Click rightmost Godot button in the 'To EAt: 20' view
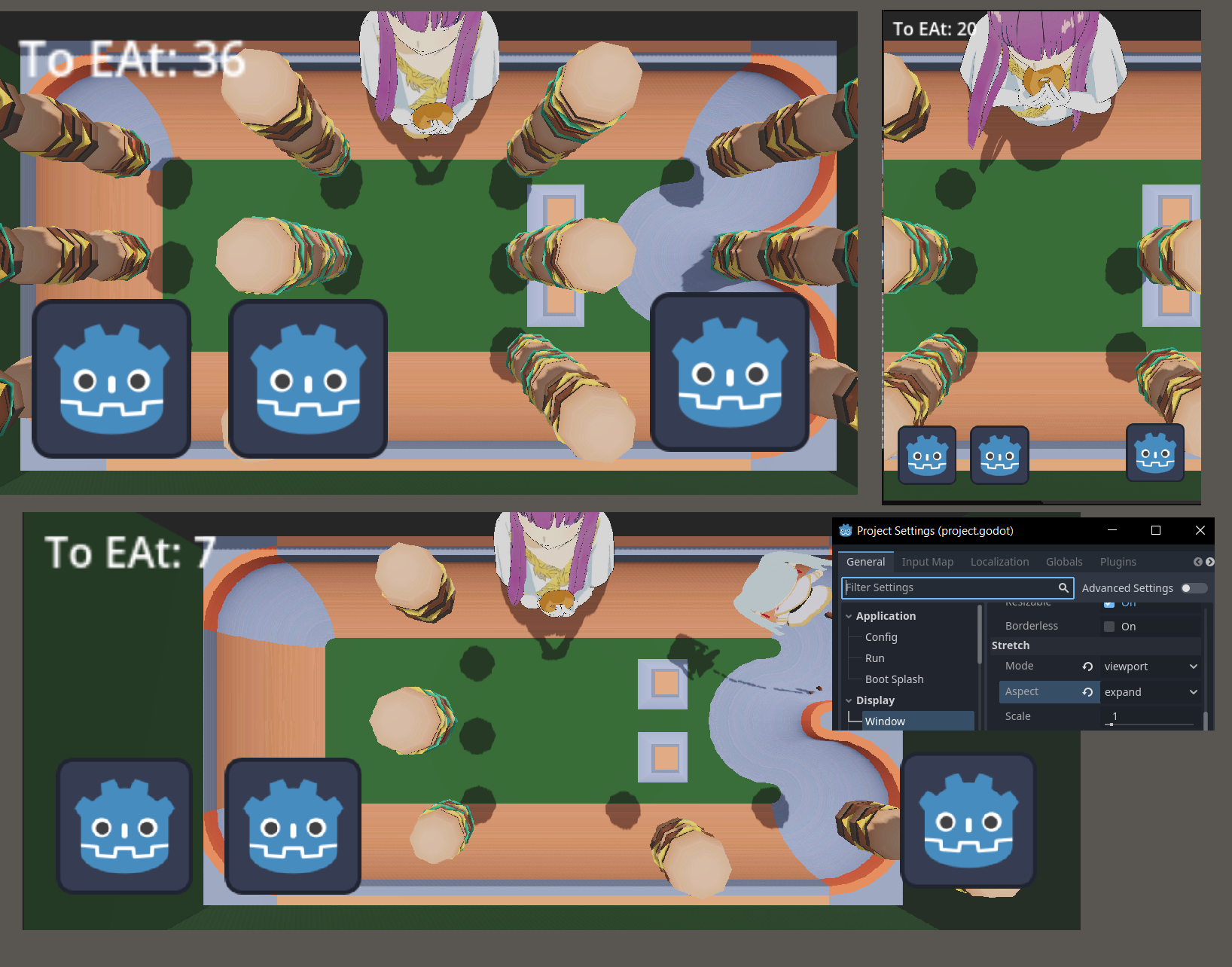 [x=1155, y=452]
